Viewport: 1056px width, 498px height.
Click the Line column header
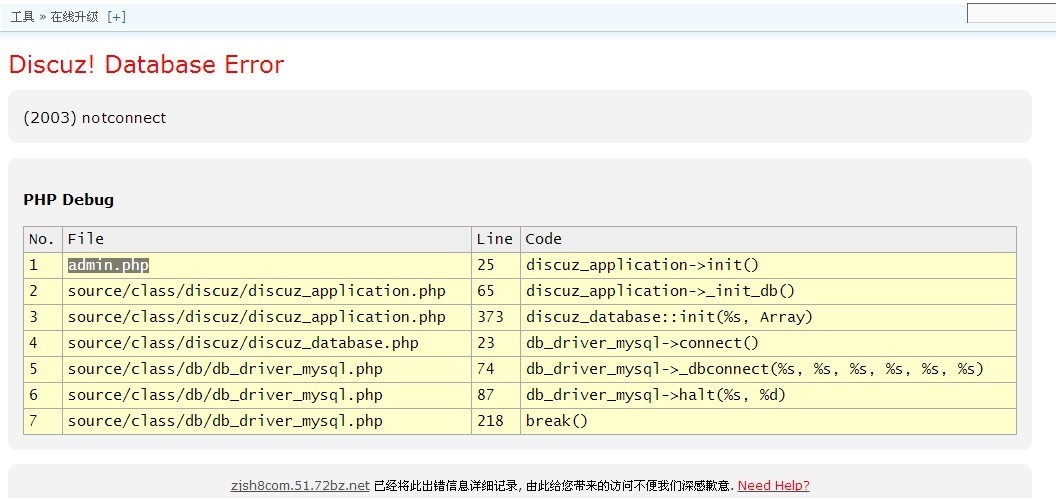[x=496, y=240]
